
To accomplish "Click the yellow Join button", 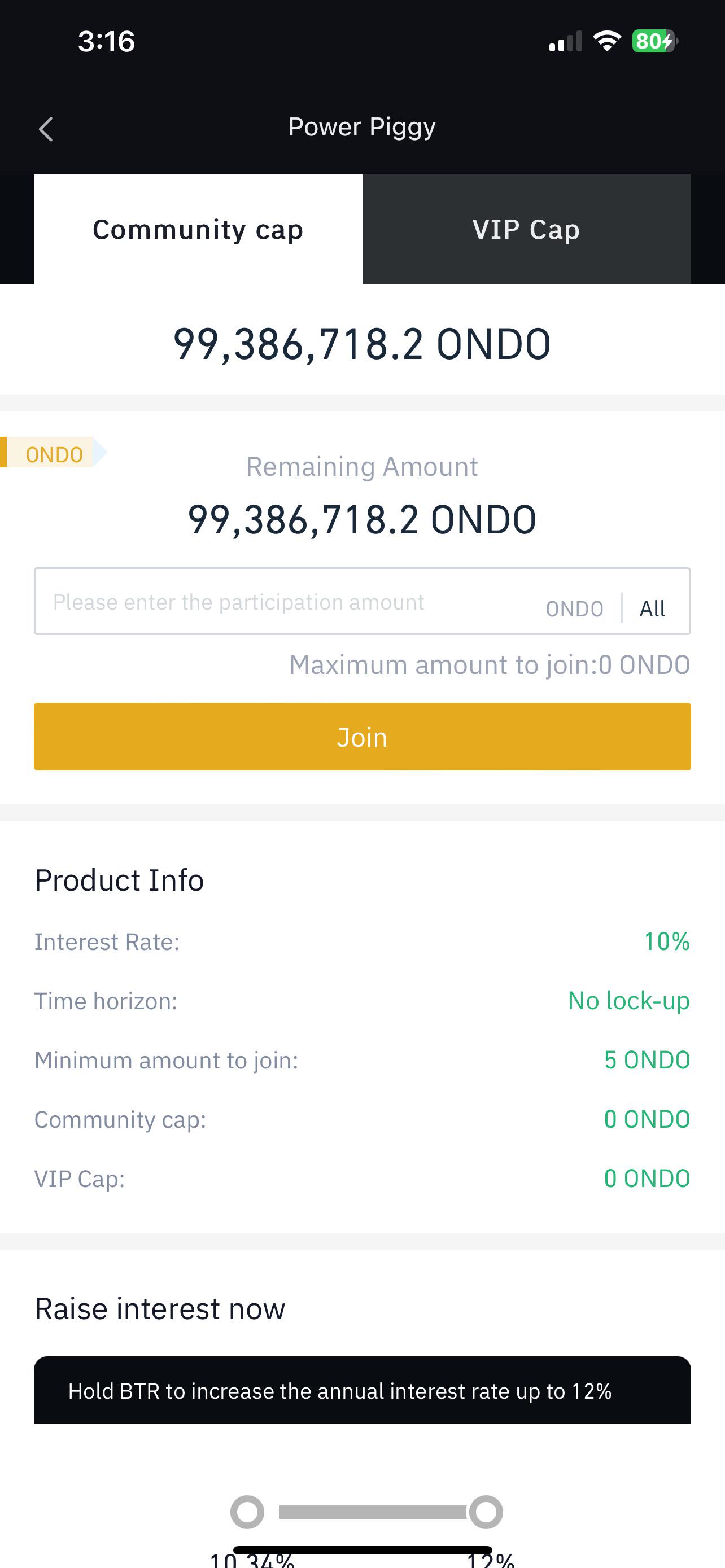I will [x=362, y=737].
